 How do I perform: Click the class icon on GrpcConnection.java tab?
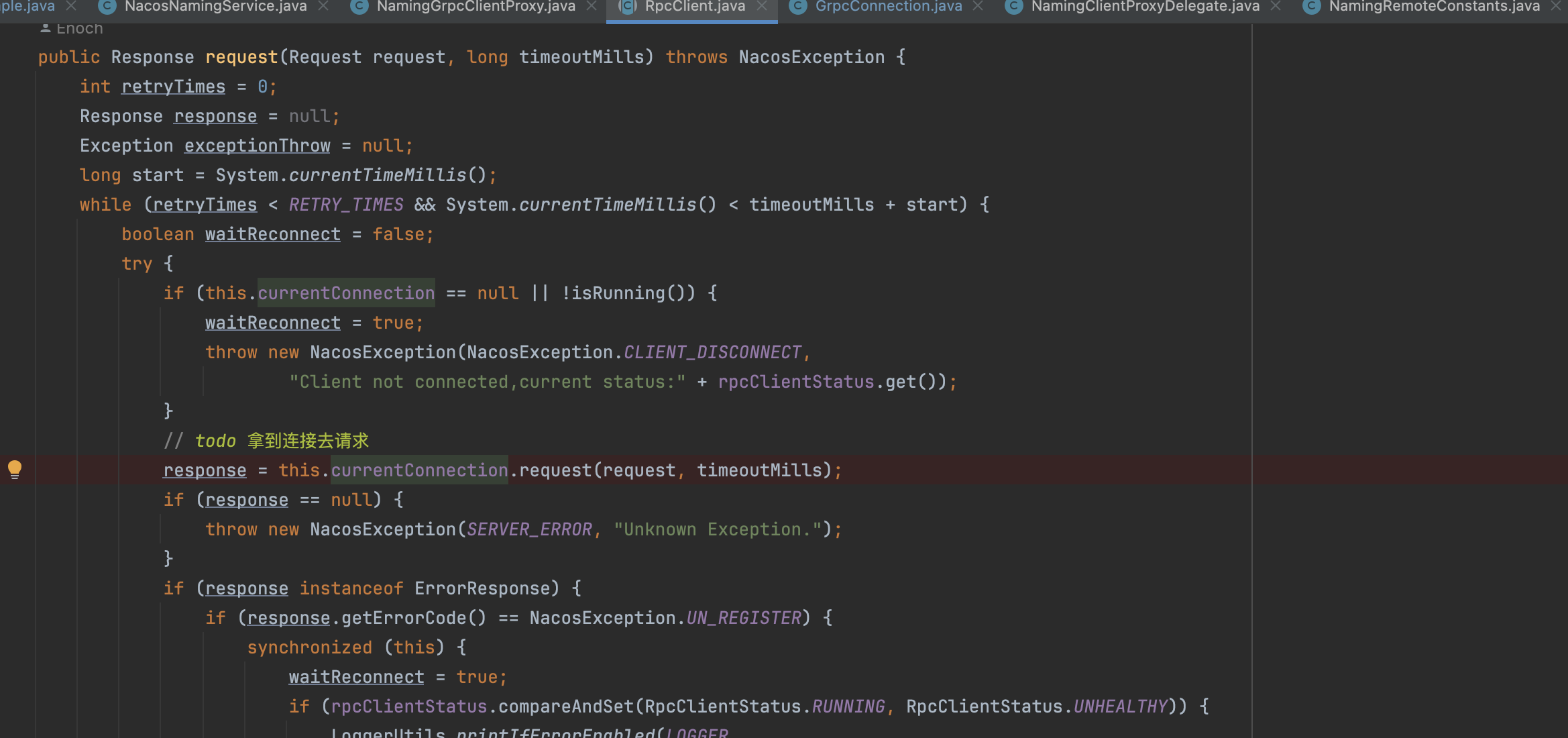click(x=797, y=7)
